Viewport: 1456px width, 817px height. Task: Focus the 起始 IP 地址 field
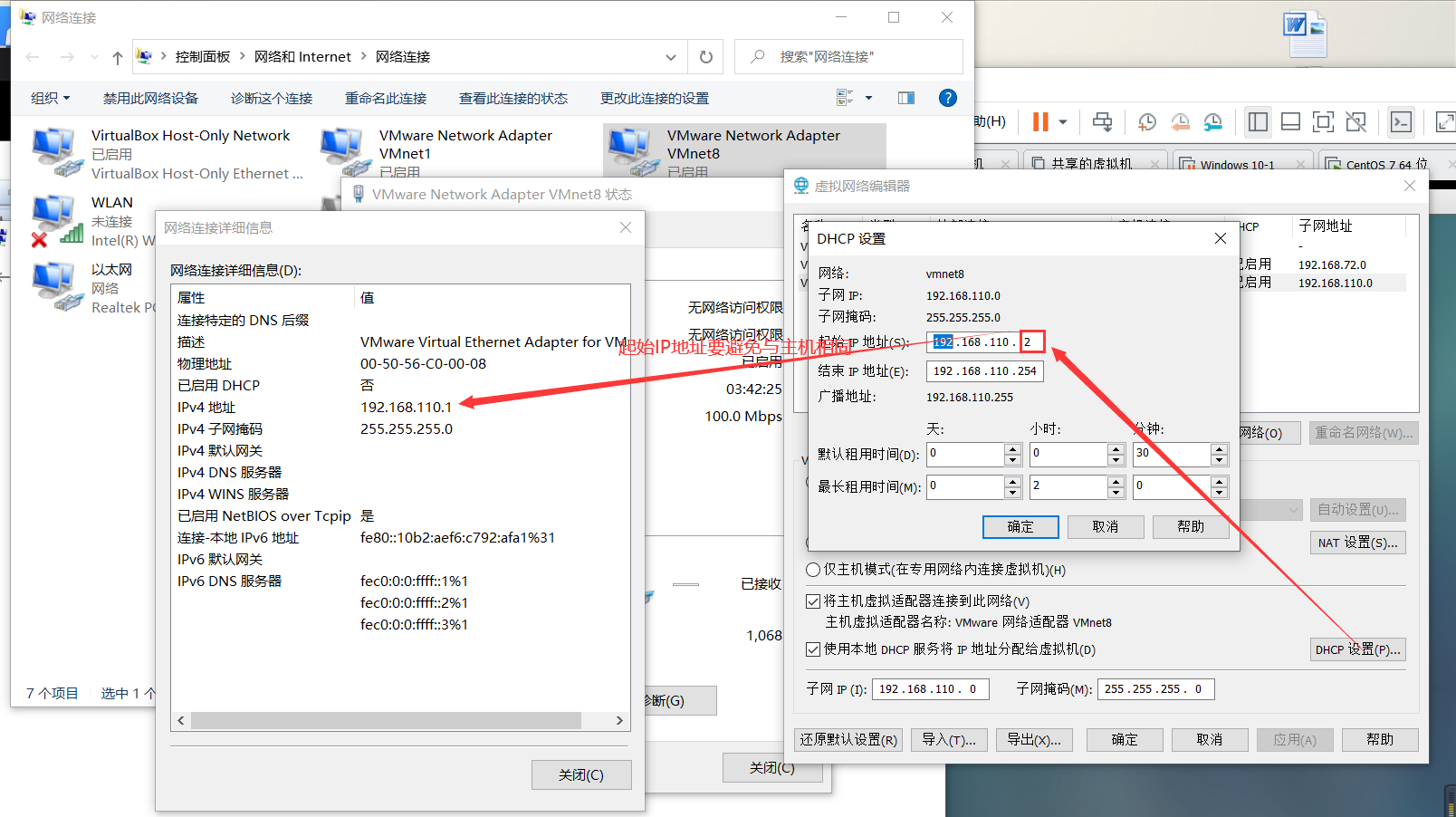[985, 342]
